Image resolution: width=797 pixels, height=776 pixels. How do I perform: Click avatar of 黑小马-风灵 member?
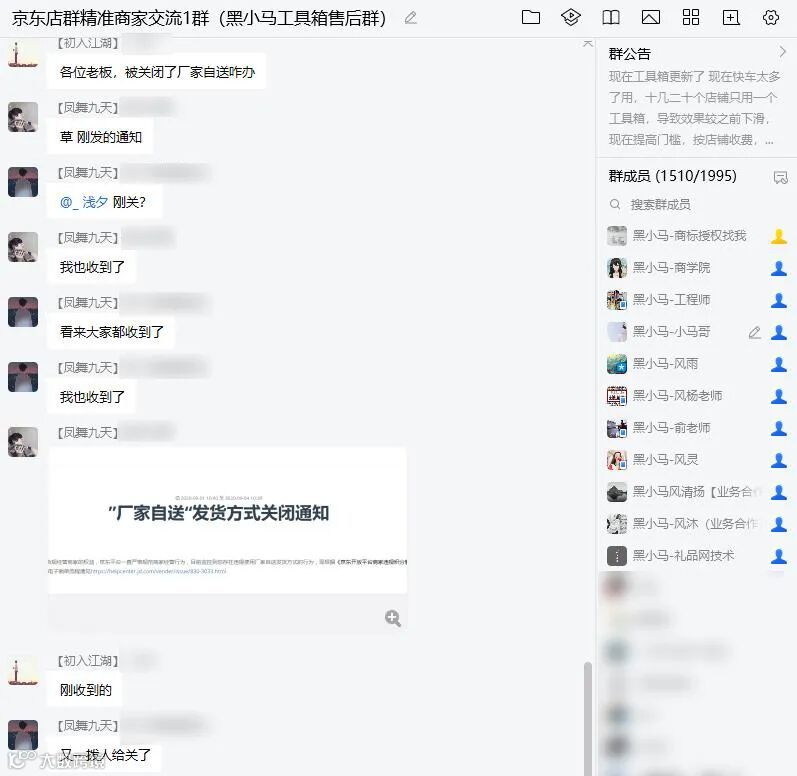click(617, 460)
